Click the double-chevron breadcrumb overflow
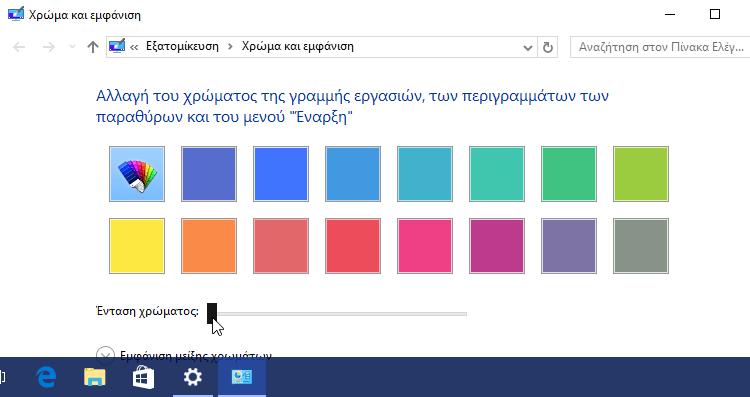Viewport: 750px width, 397px height. point(134,47)
